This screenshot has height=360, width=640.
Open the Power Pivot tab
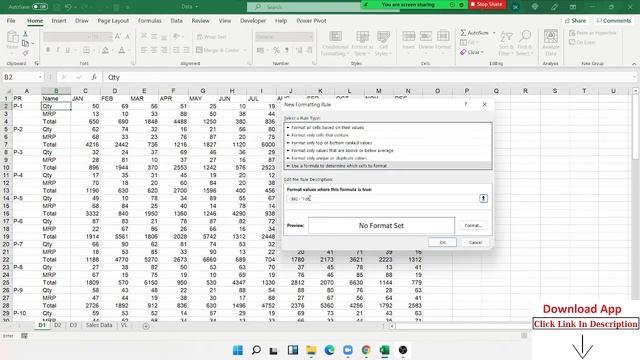[311, 20]
